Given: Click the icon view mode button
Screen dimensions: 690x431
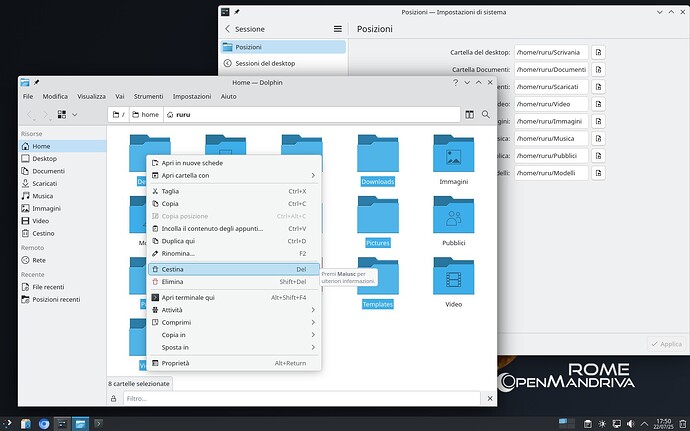Looking at the screenshot, I should point(62,115).
